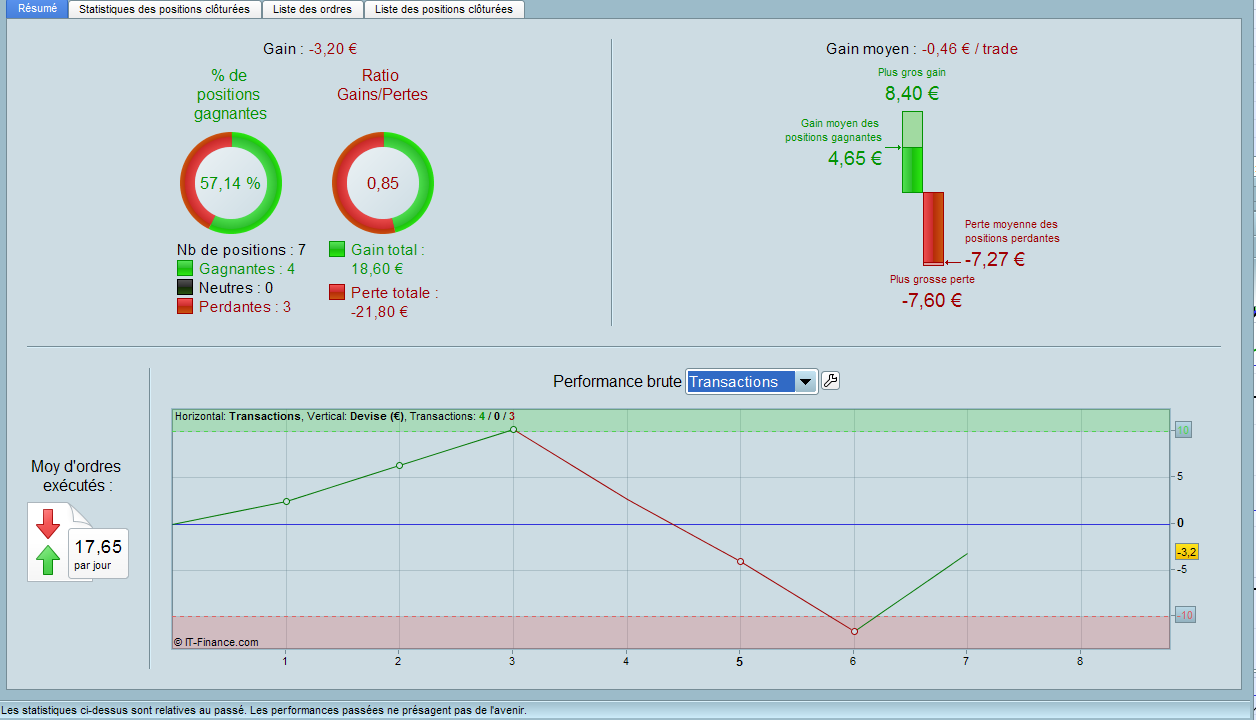Click the -21,80 € perte totale value
The image size is (1256, 720).
pos(380,312)
